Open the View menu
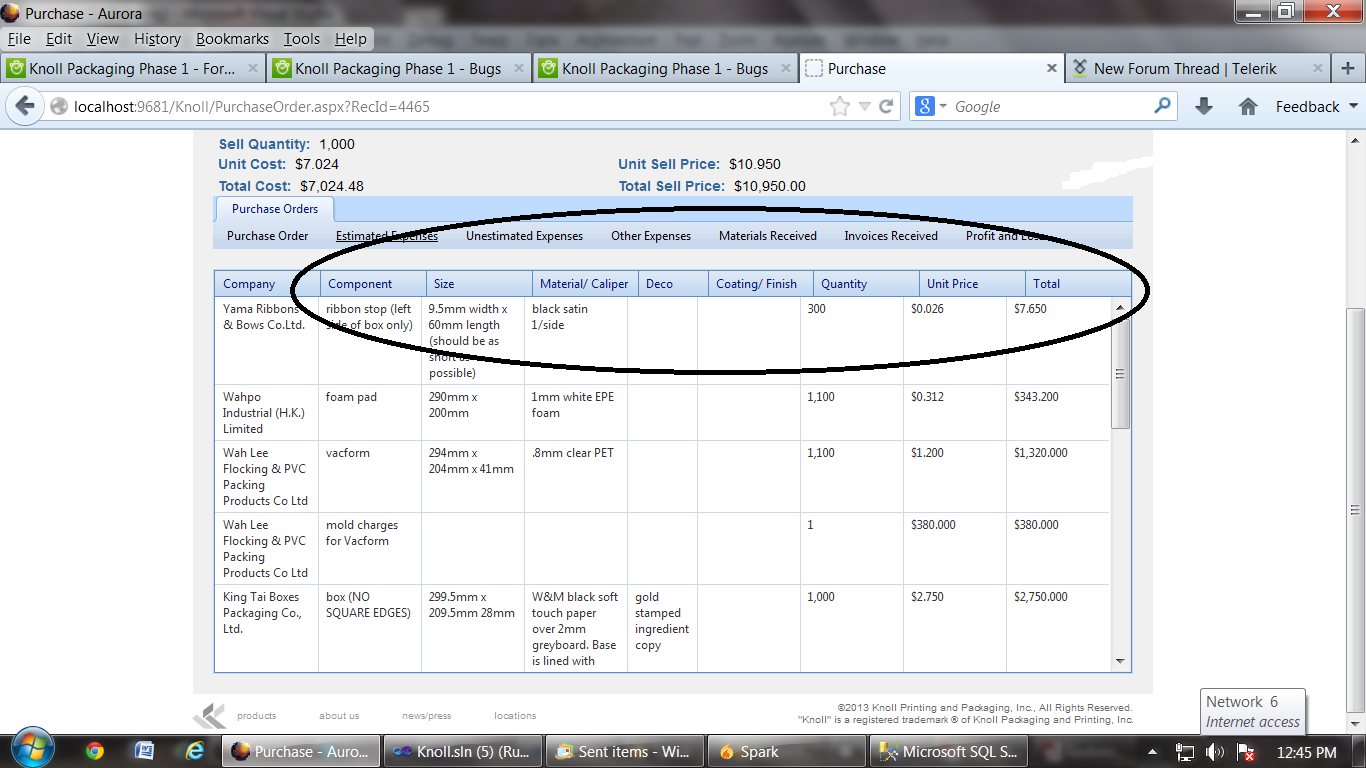The image size is (1366, 768). tap(102, 39)
